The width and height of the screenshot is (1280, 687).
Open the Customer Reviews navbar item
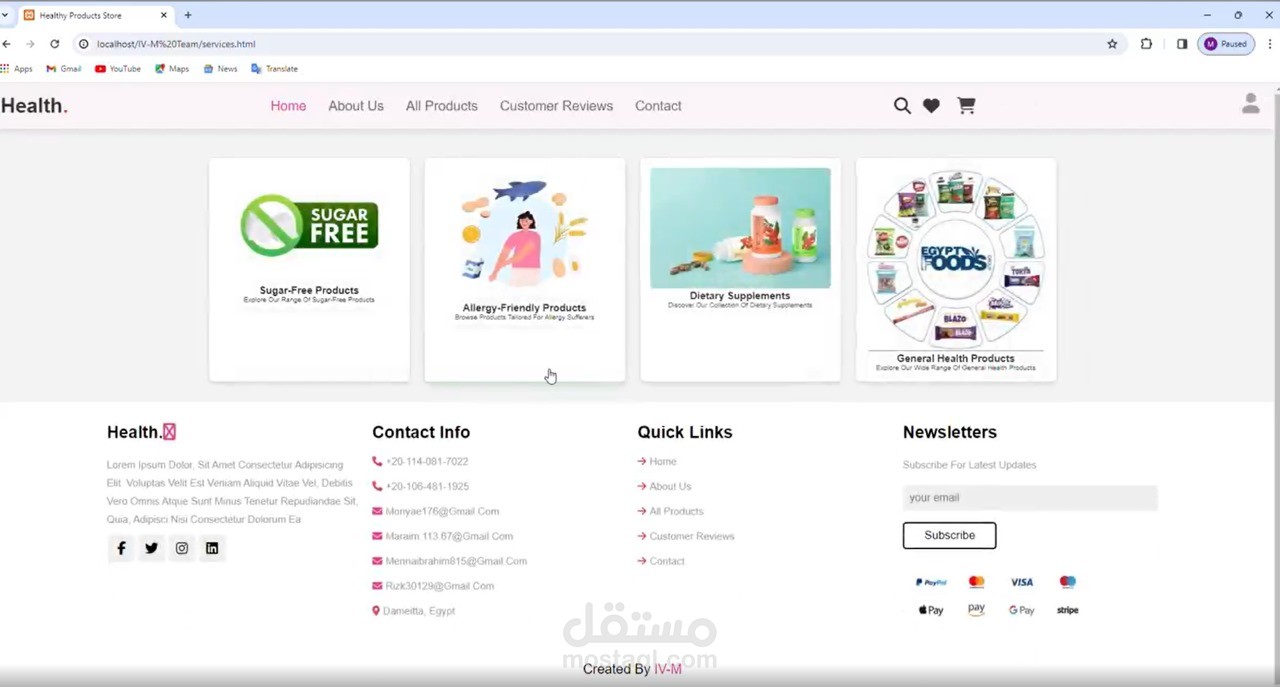(x=556, y=106)
